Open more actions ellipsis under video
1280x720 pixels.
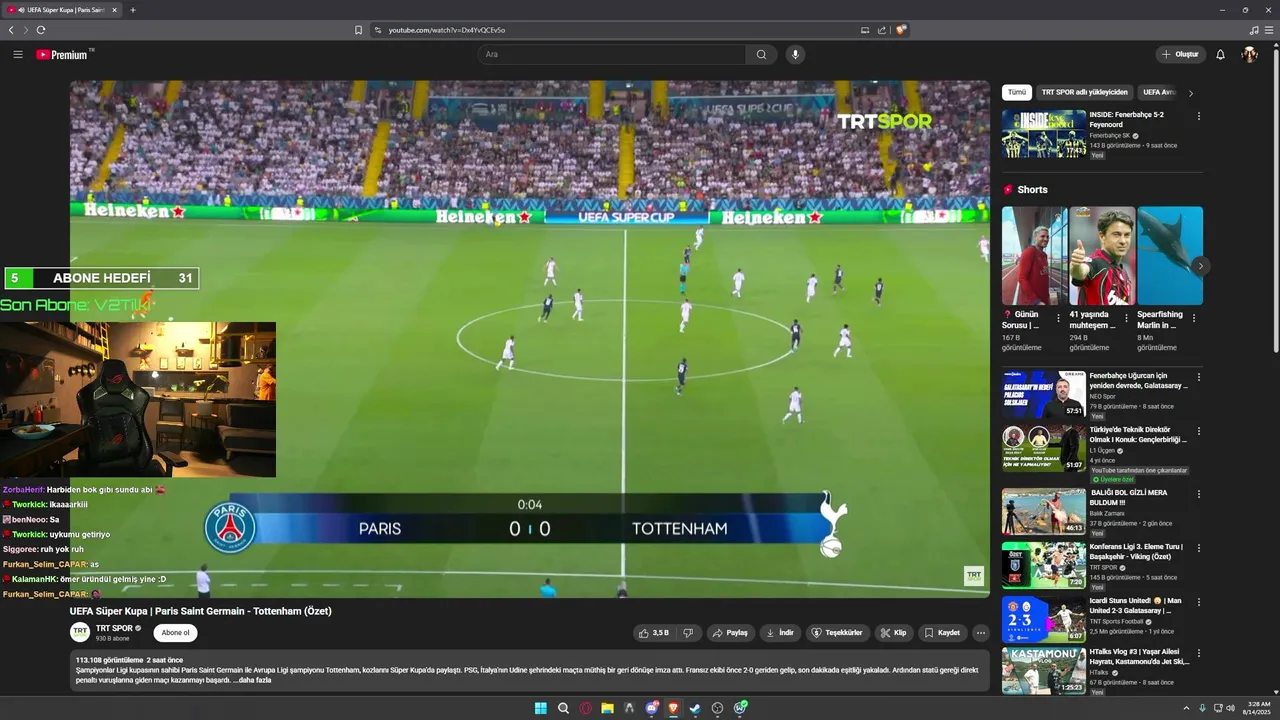(x=980, y=633)
